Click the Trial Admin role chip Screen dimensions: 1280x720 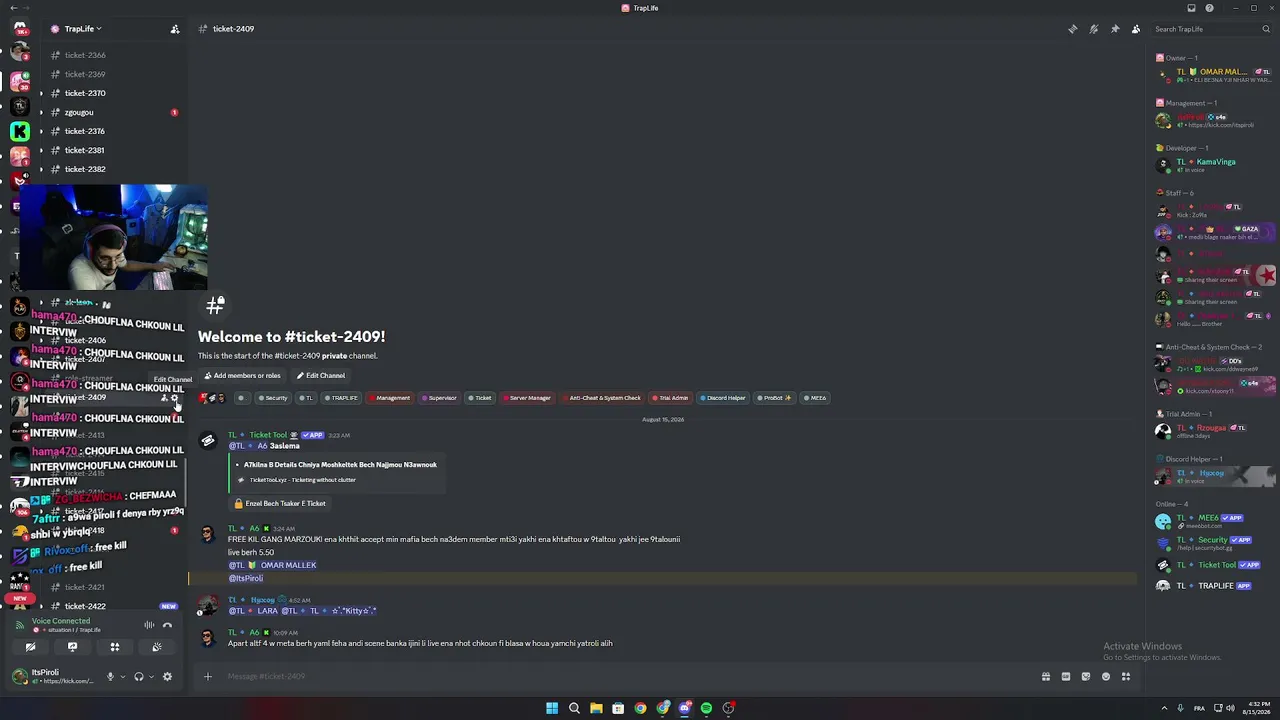670,398
